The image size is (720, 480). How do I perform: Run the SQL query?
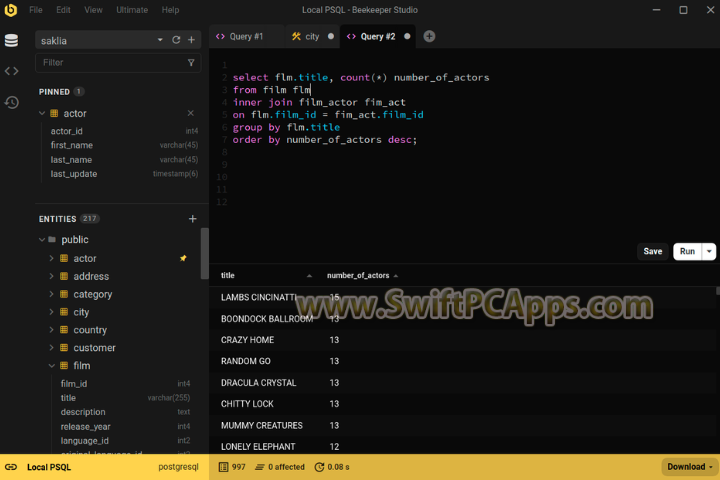coord(687,251)
